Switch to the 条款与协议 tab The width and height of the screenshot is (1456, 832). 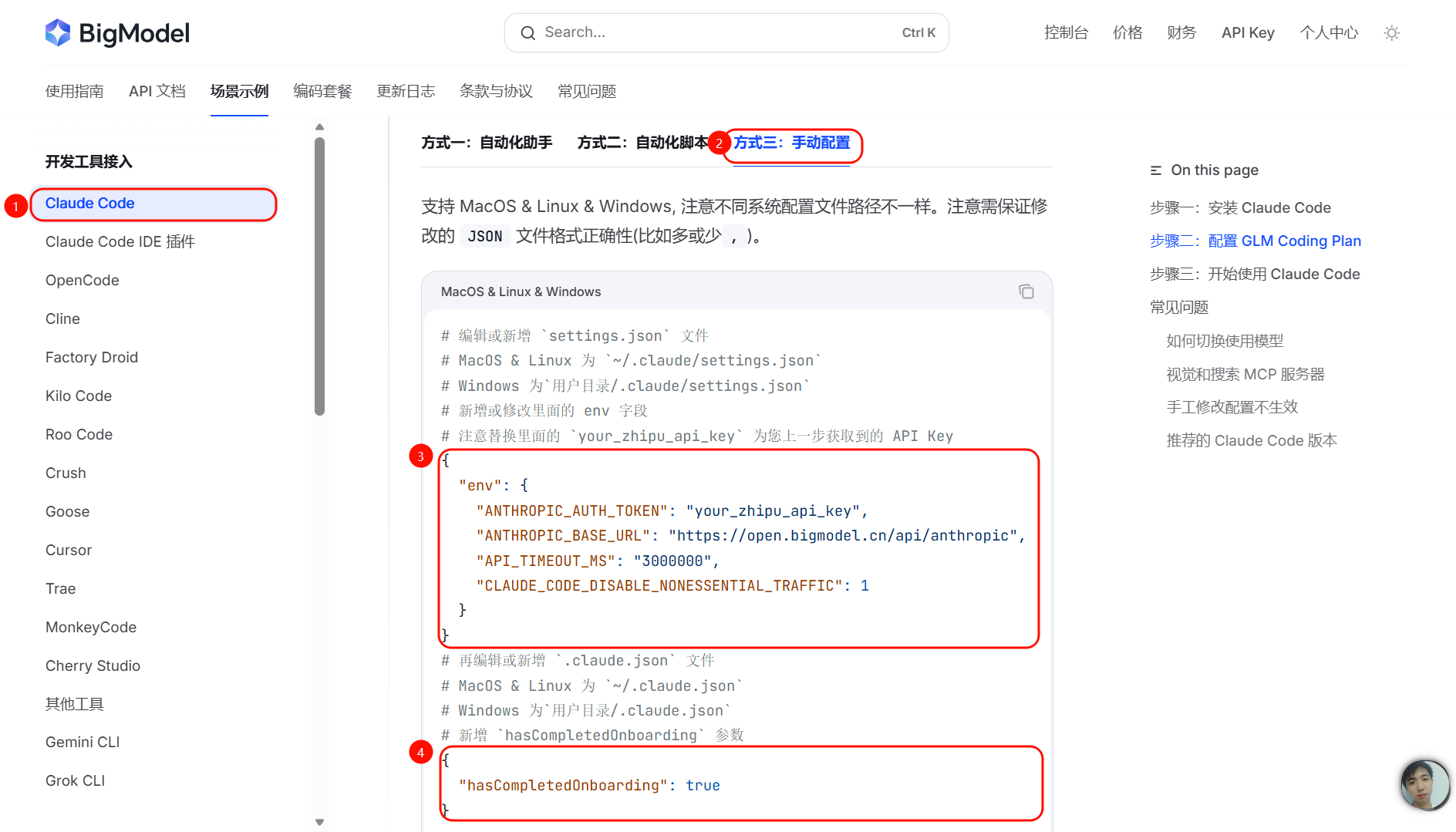point(496,91)
